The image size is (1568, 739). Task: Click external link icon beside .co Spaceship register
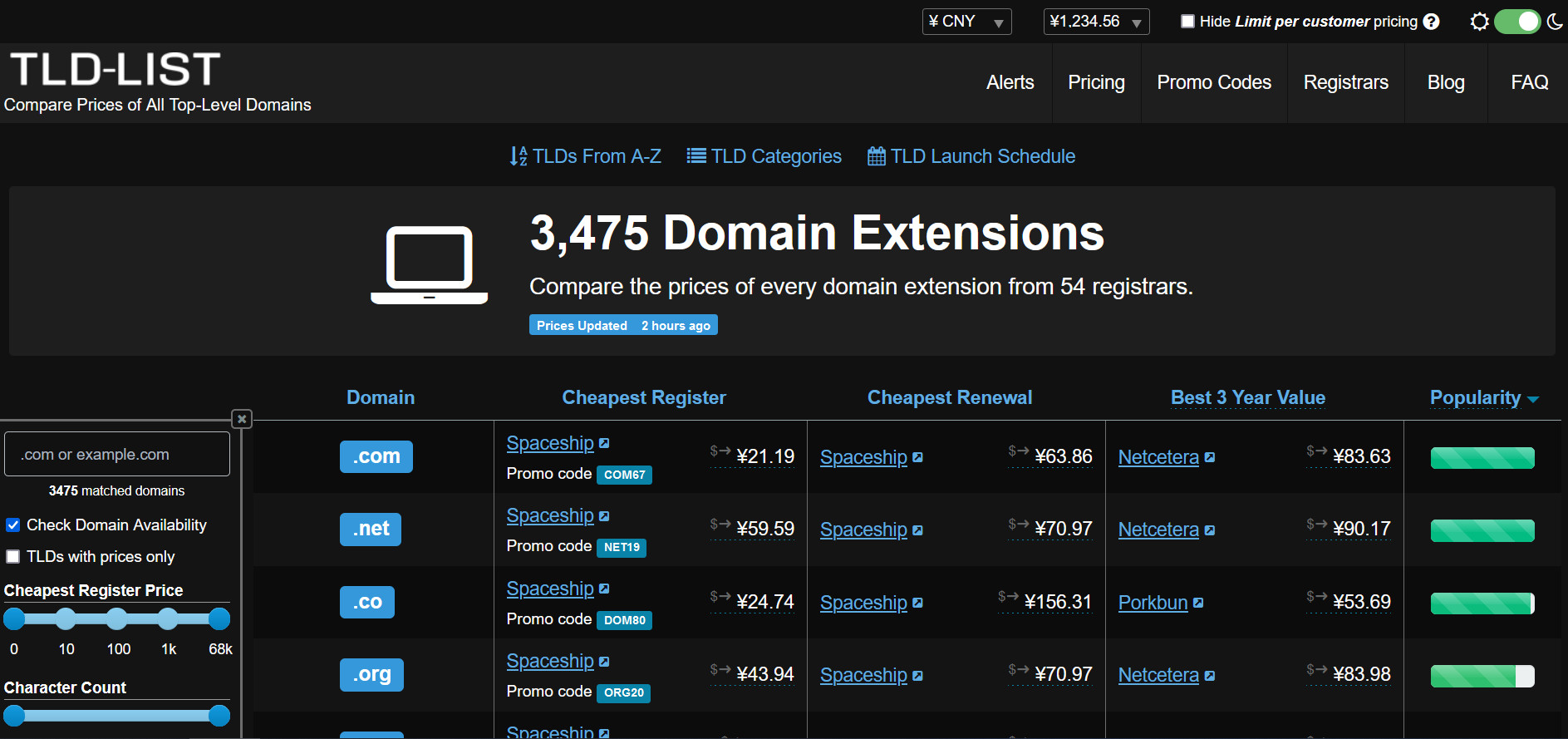[604, 589]
